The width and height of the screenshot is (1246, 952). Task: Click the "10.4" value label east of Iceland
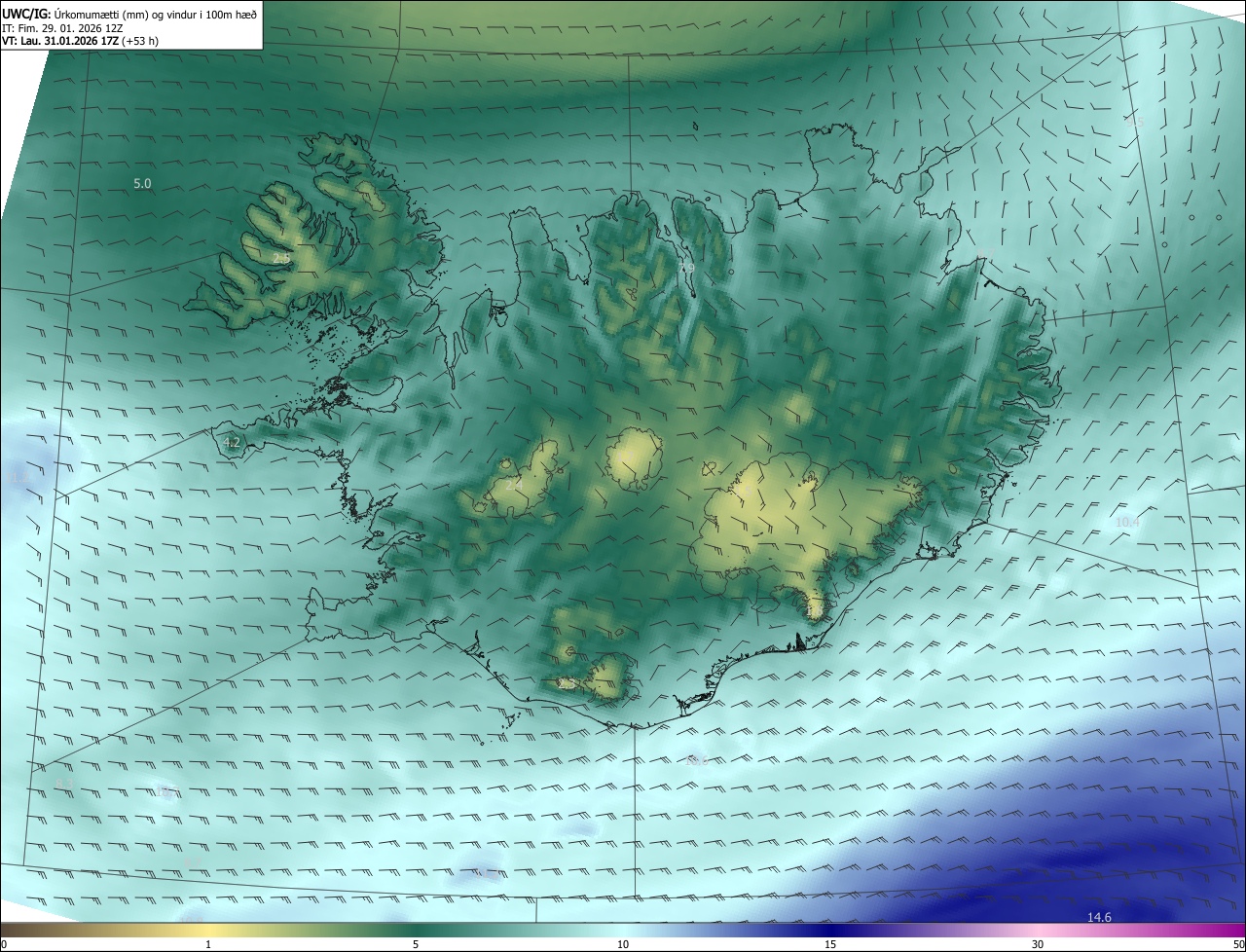tap(1127, 523)
